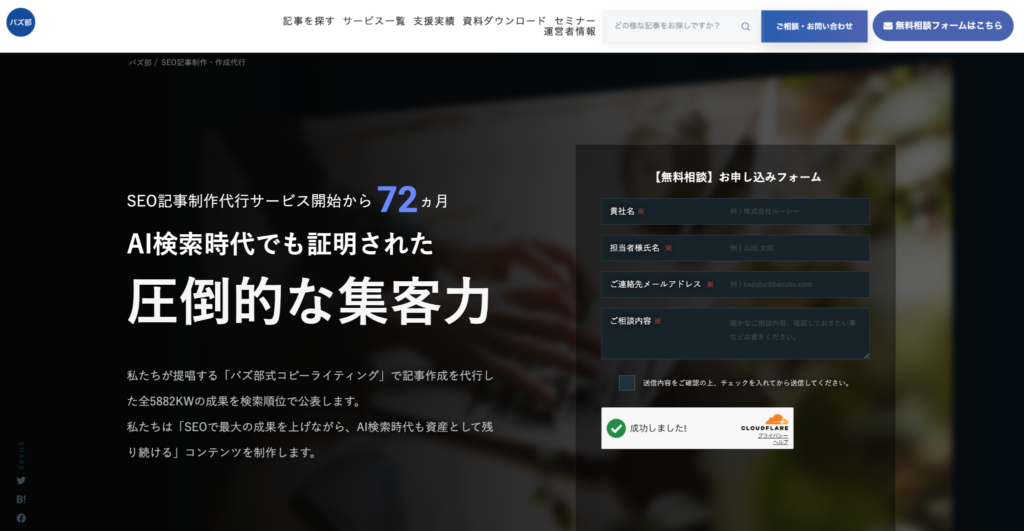Click the search magnifier icon
Image resolution: width=1024 pixels, height=531 pixels.
click(x=745, y=27)
